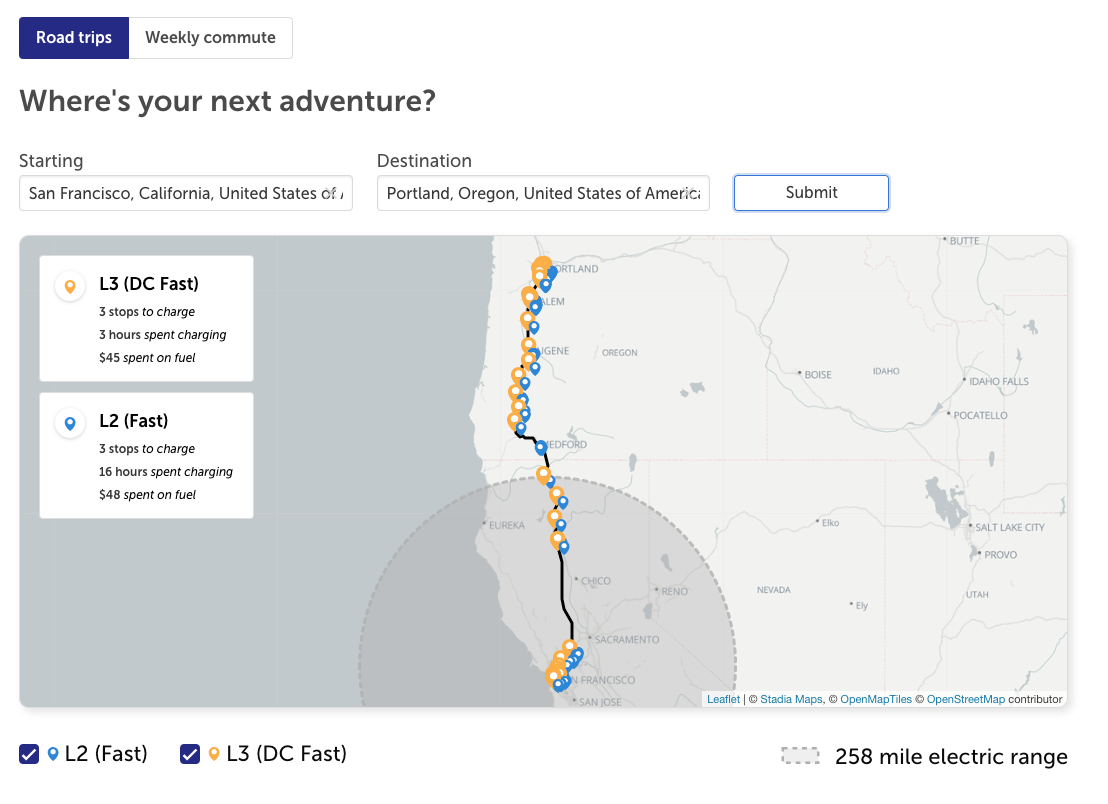This screenshot has width=1108, height=804.
Task: Select the southernmost blue marker above San Jose
Action: [558, 685]
